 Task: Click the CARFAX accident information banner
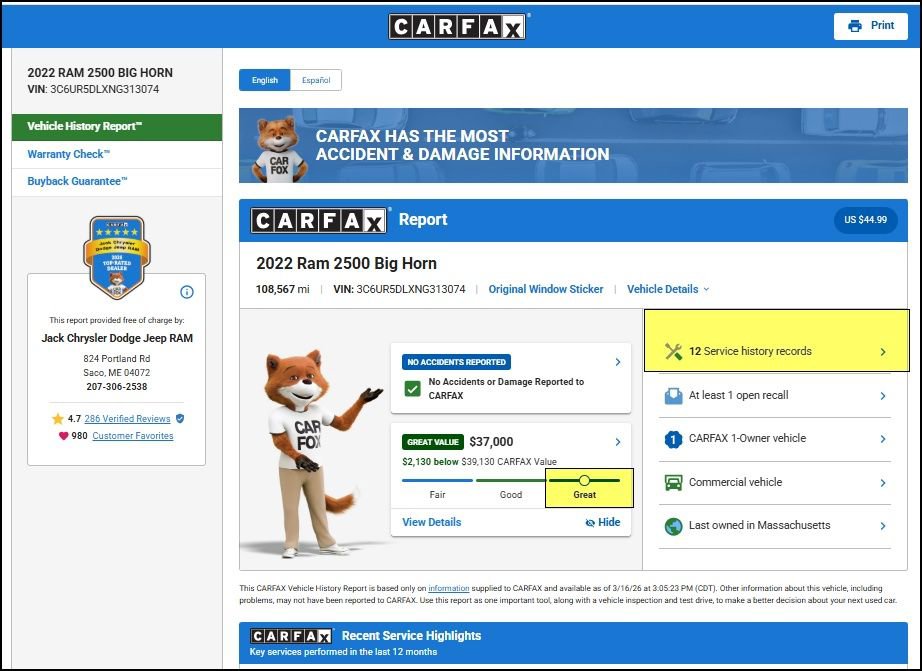[x=573, y=145]
